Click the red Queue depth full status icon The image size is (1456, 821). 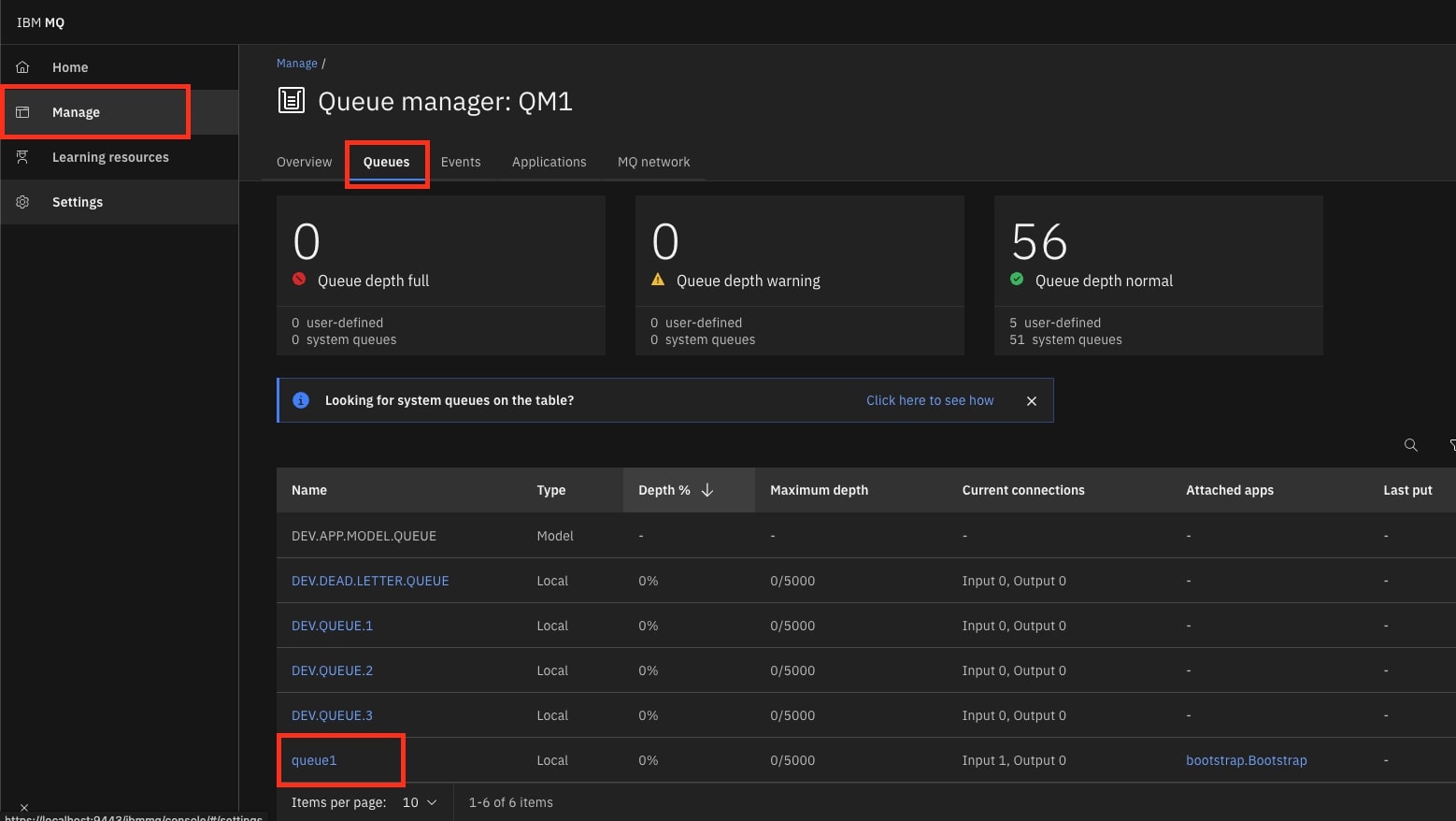click(x=299, y=279)
